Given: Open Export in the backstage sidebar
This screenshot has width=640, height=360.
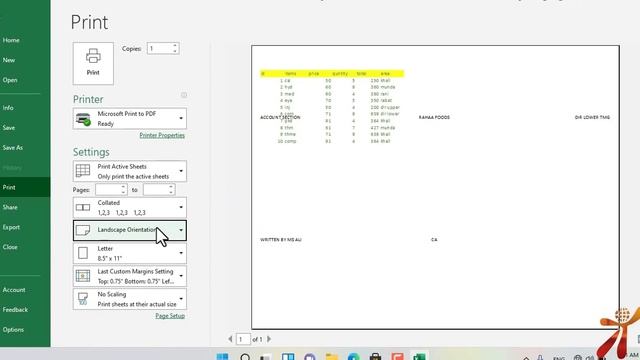Looking at the screenshot, I should [11, 227].
